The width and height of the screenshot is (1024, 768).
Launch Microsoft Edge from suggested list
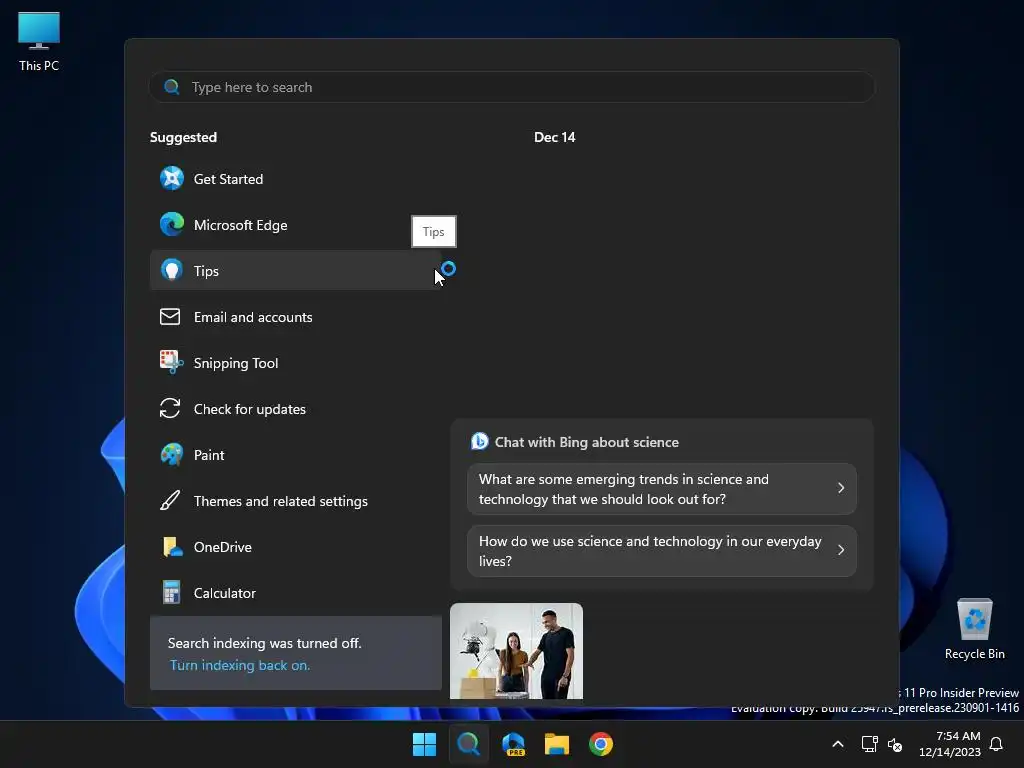(172, 225)
